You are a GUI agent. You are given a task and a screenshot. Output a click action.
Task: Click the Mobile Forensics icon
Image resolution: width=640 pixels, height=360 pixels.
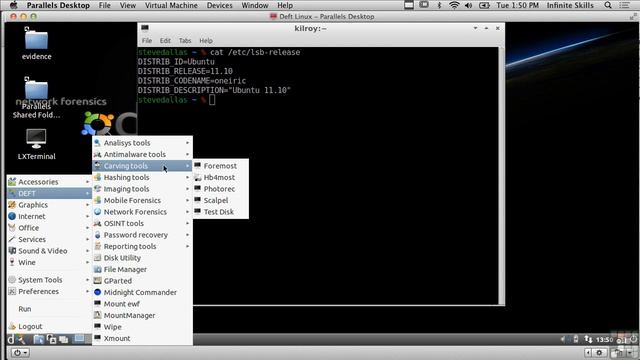[x=97, y=200]
